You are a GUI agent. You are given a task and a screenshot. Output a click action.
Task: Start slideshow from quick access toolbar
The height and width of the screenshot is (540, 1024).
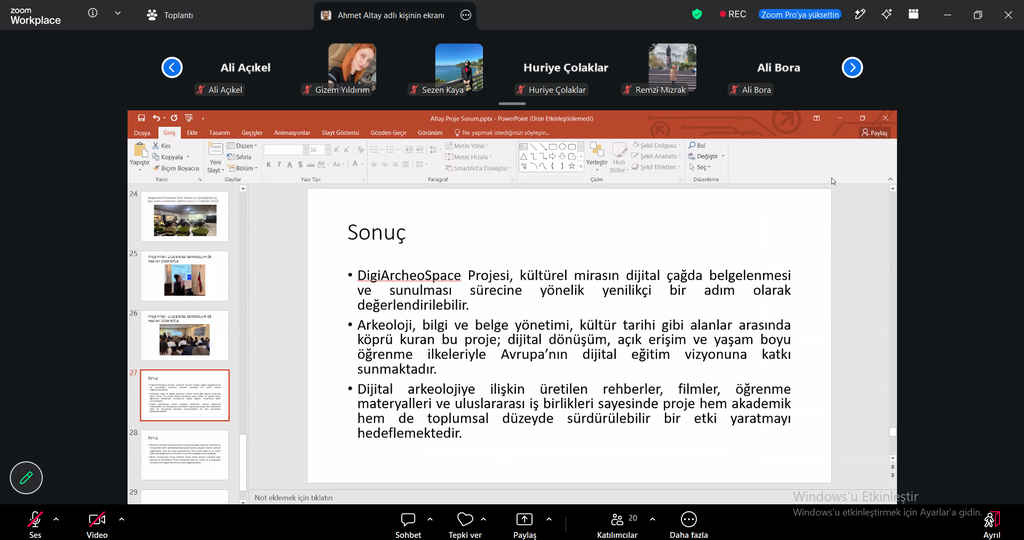click(189, 118)
